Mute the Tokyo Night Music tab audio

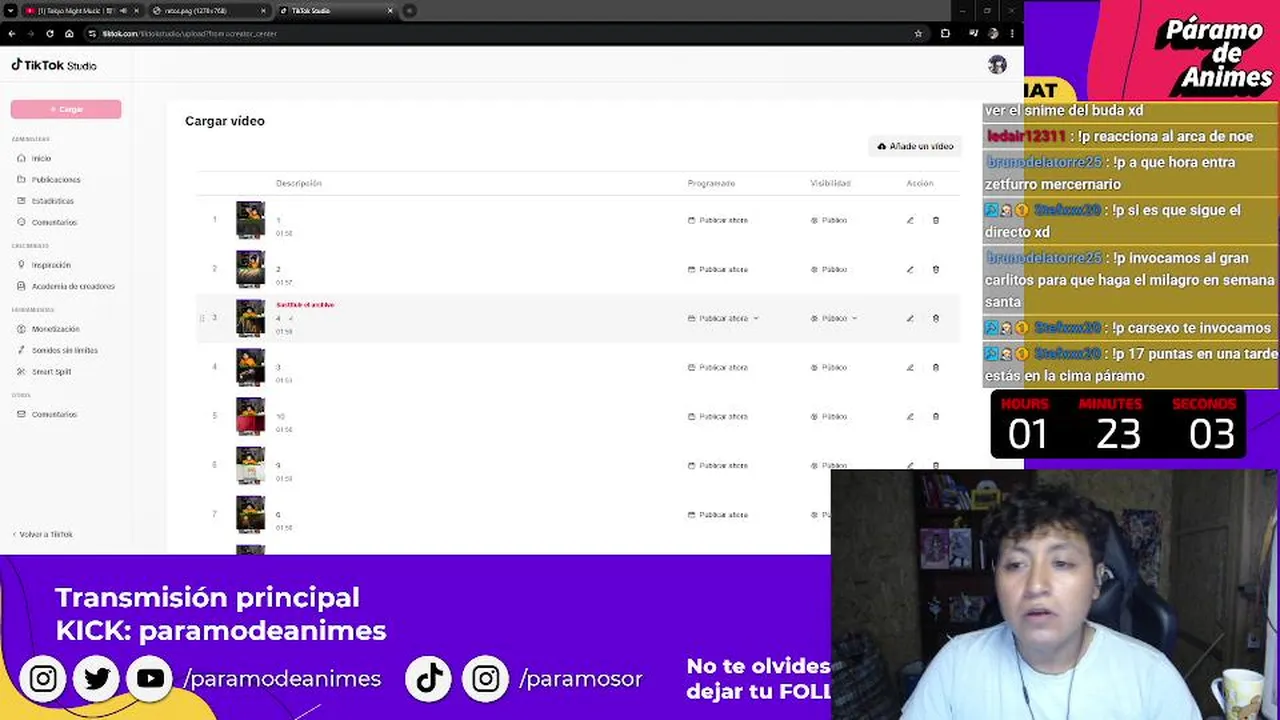tap(122, 10)
